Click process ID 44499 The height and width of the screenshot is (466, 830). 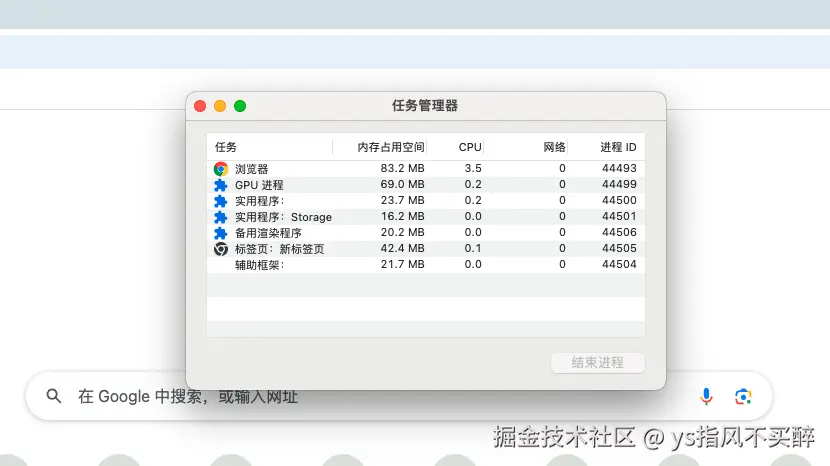tap(619, 184)
